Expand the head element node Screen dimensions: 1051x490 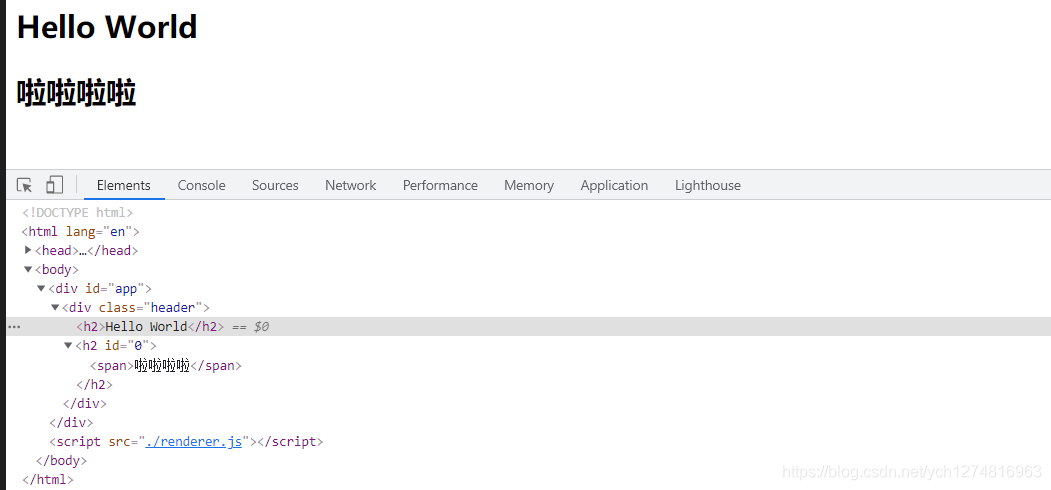[x=28, y=250]
